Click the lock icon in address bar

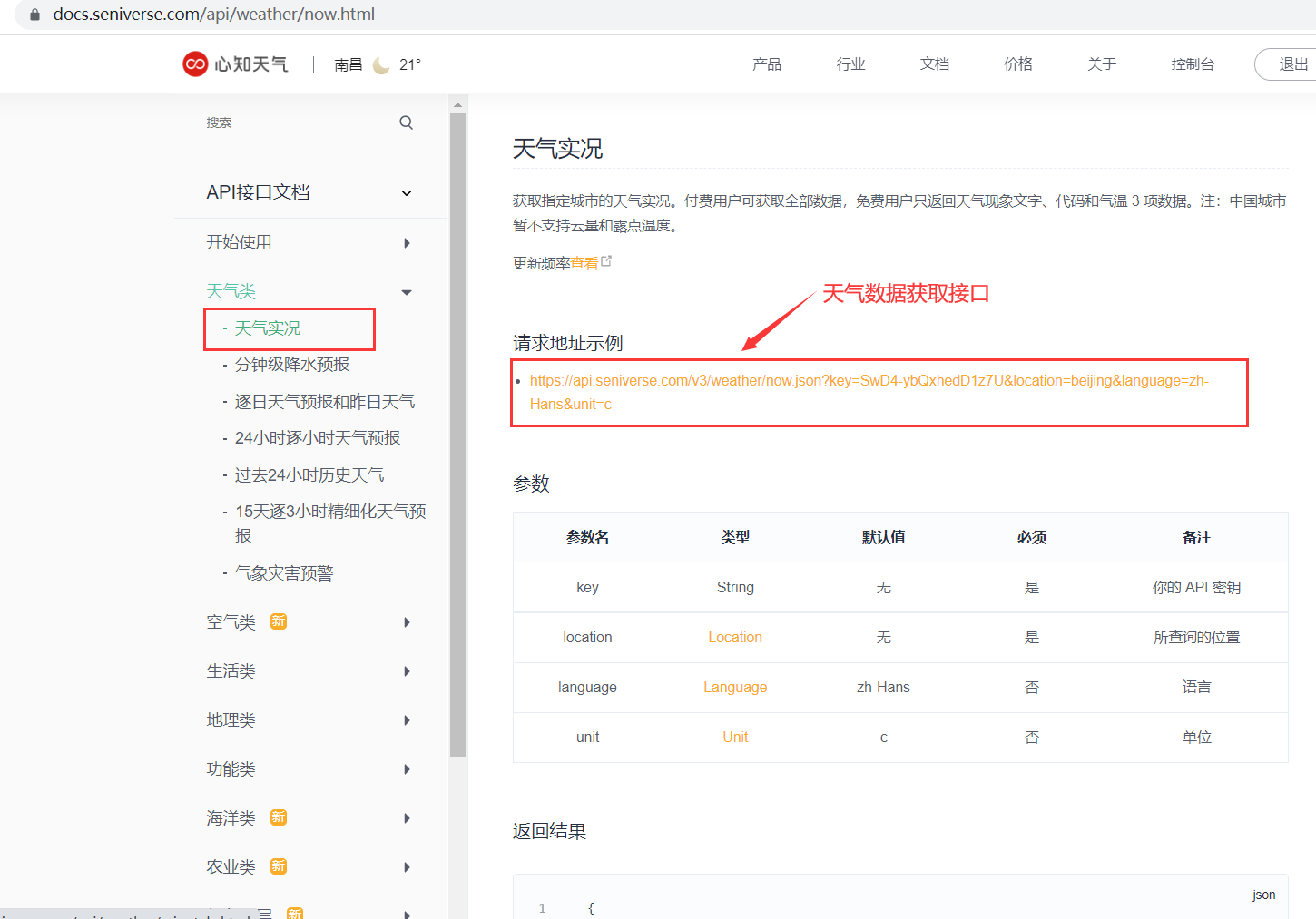point(35,15)
